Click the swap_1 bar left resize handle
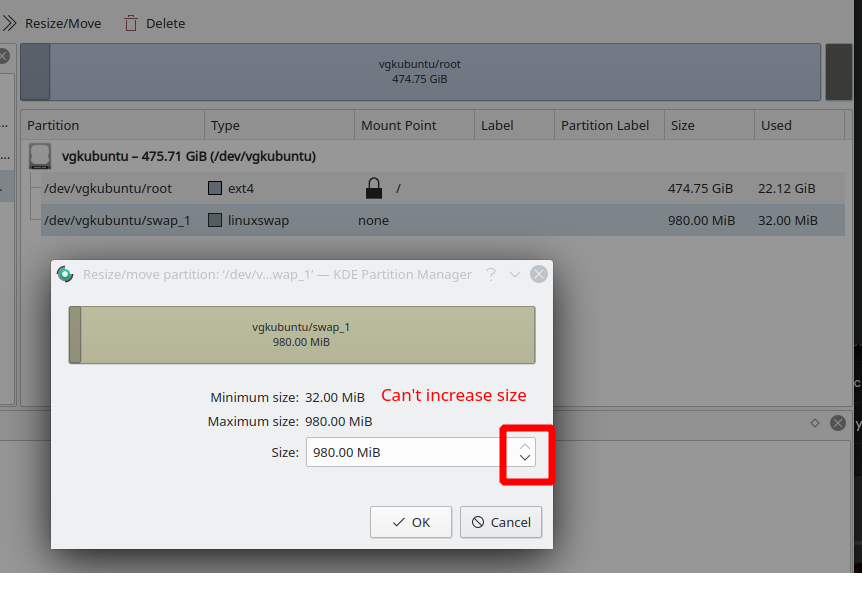 [x=75, y=335]
